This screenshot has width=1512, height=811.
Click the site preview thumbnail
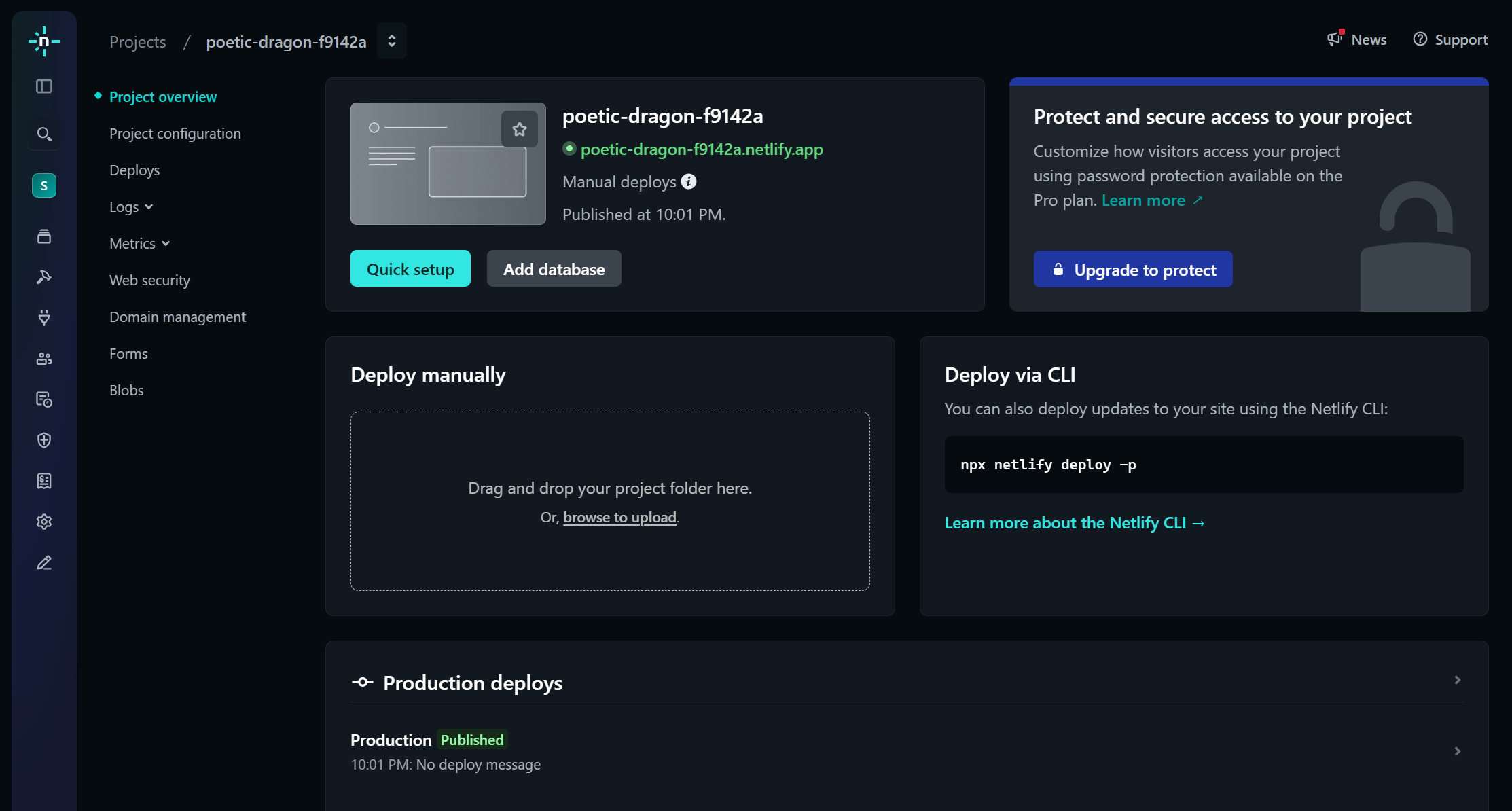tap(448, 164)
